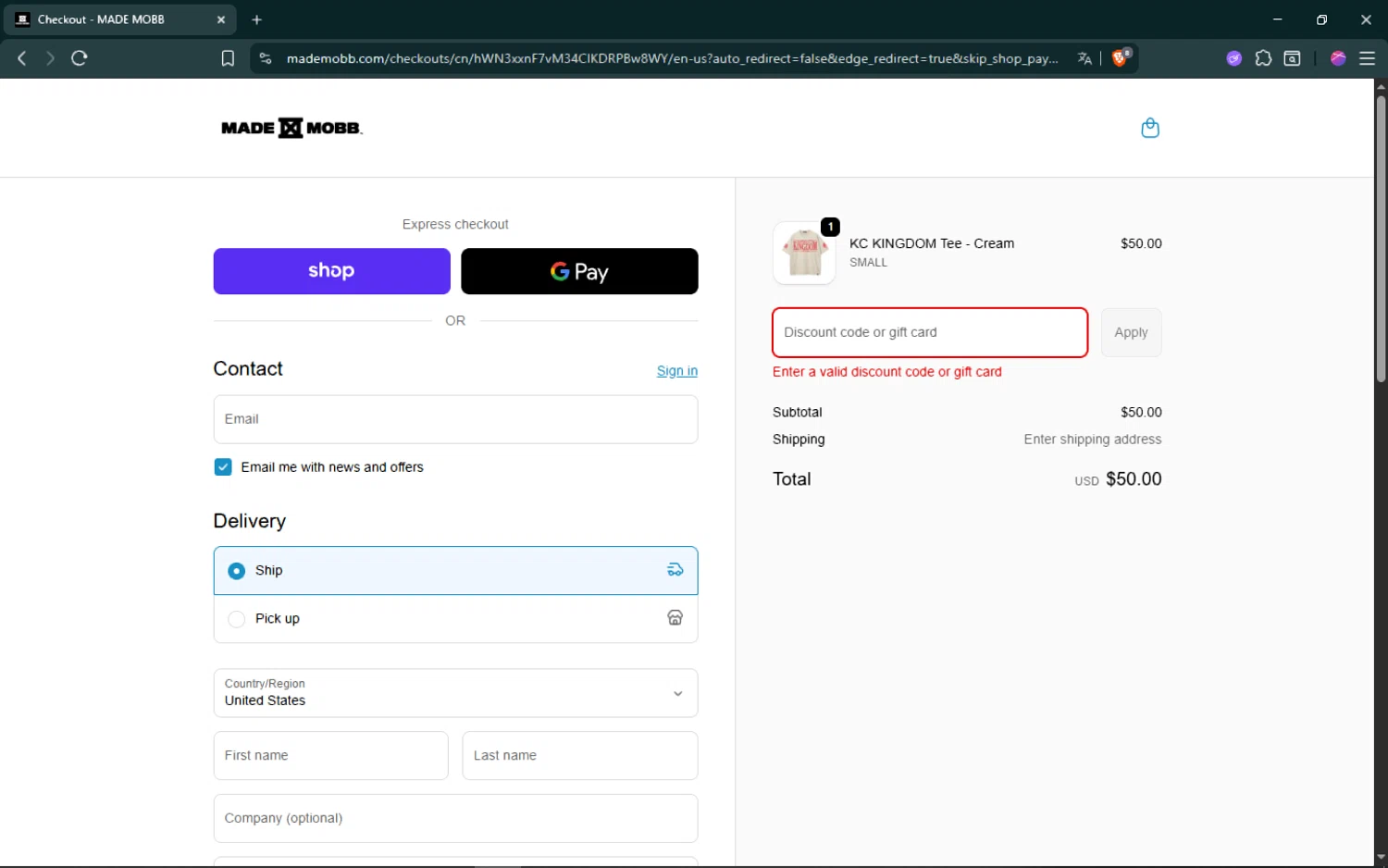Click the delivery truck icon in Ship row
The image size is (1388, 868).
[x=675, y=570]
